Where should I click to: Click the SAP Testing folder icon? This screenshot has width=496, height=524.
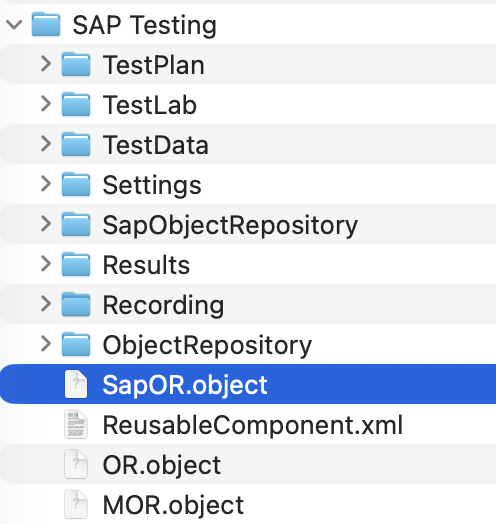click(x=46, y=24)
